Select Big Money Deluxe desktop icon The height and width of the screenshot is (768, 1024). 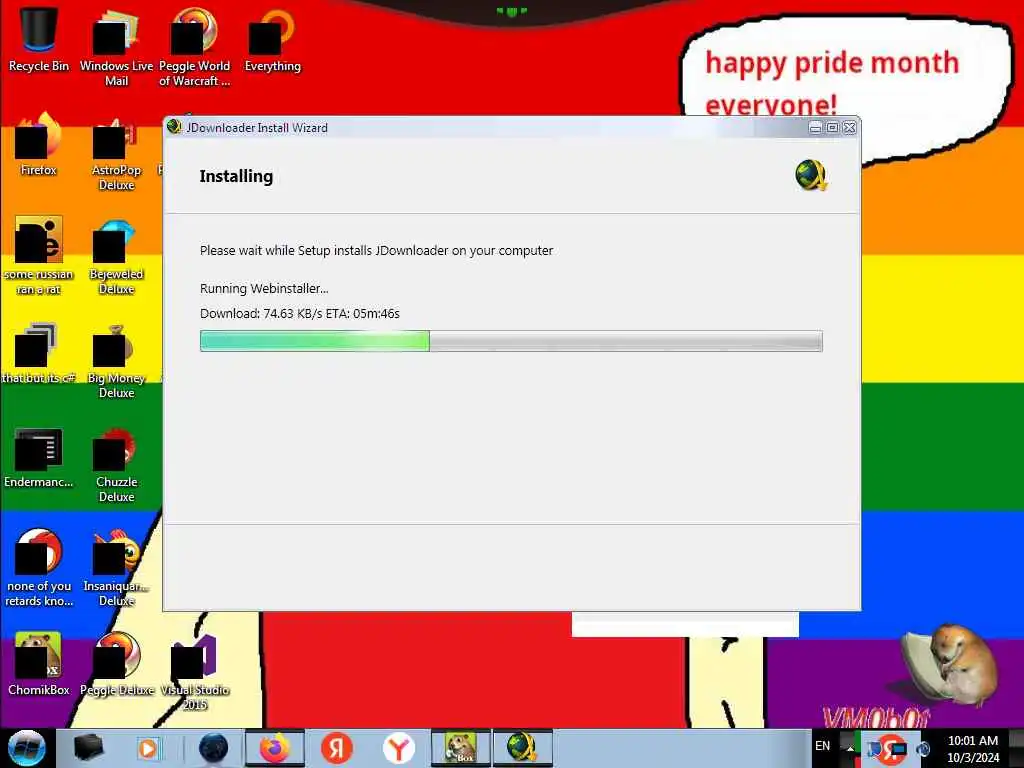pos(116,362)
